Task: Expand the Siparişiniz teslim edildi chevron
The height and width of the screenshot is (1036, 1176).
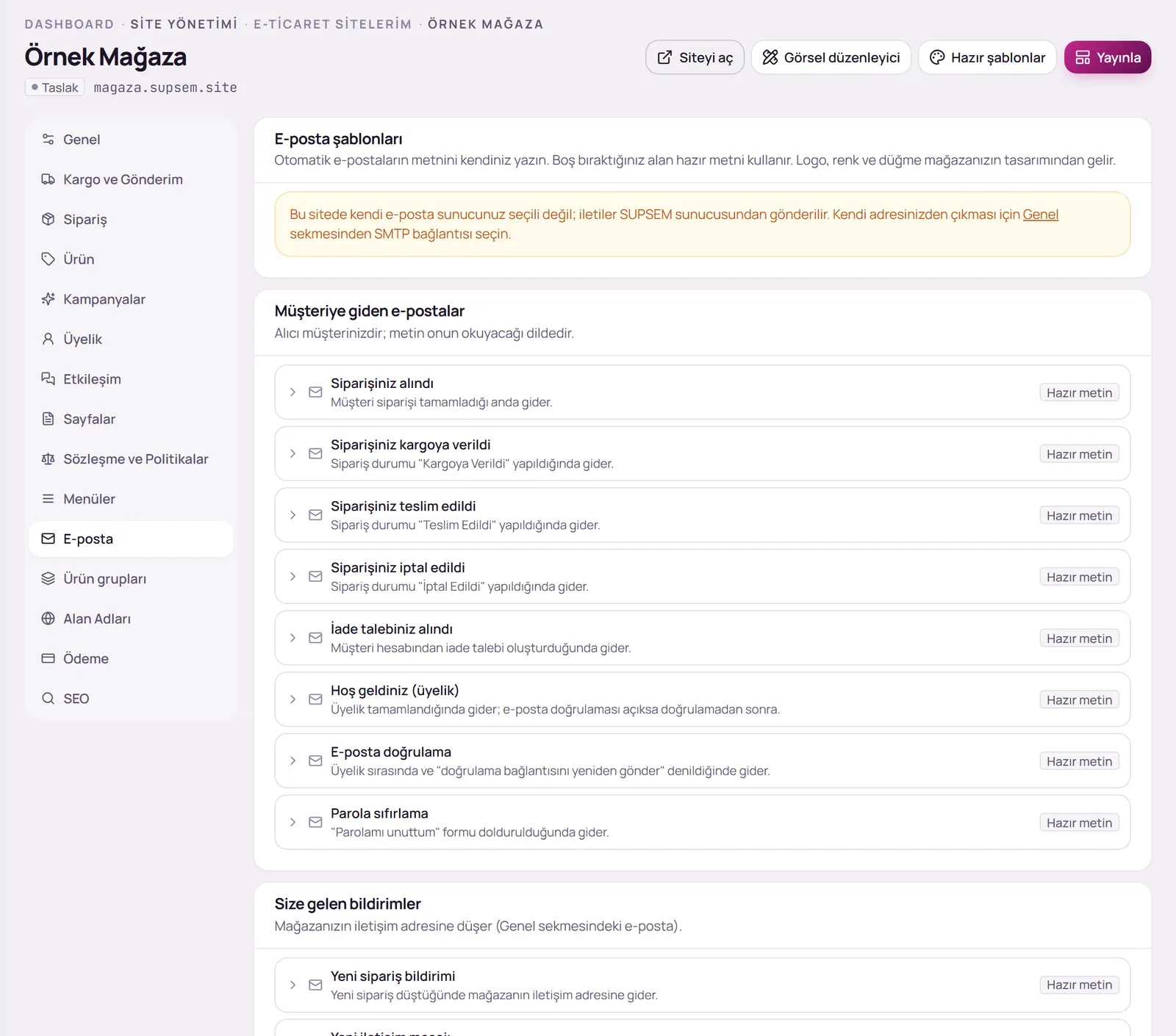Action: coord(293,515)
